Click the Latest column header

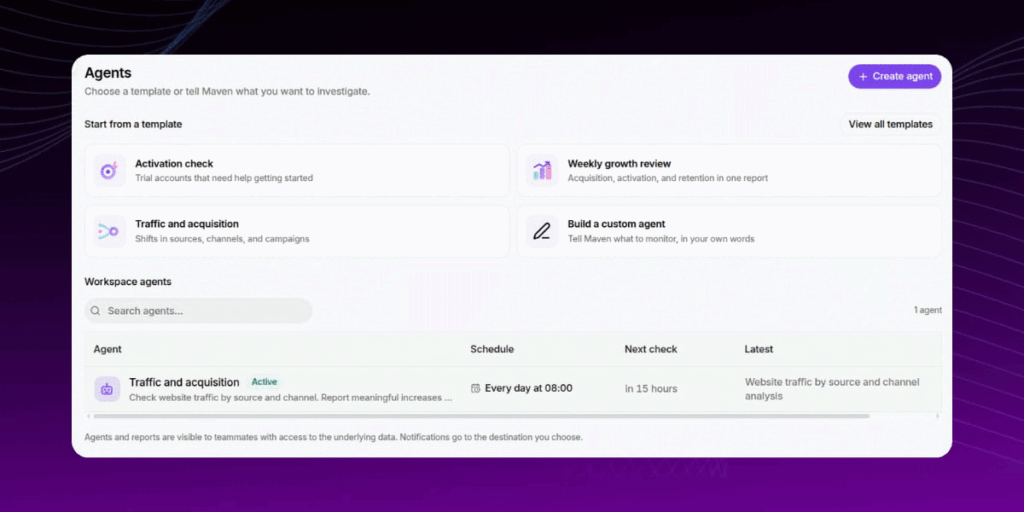tap(759, 349)
